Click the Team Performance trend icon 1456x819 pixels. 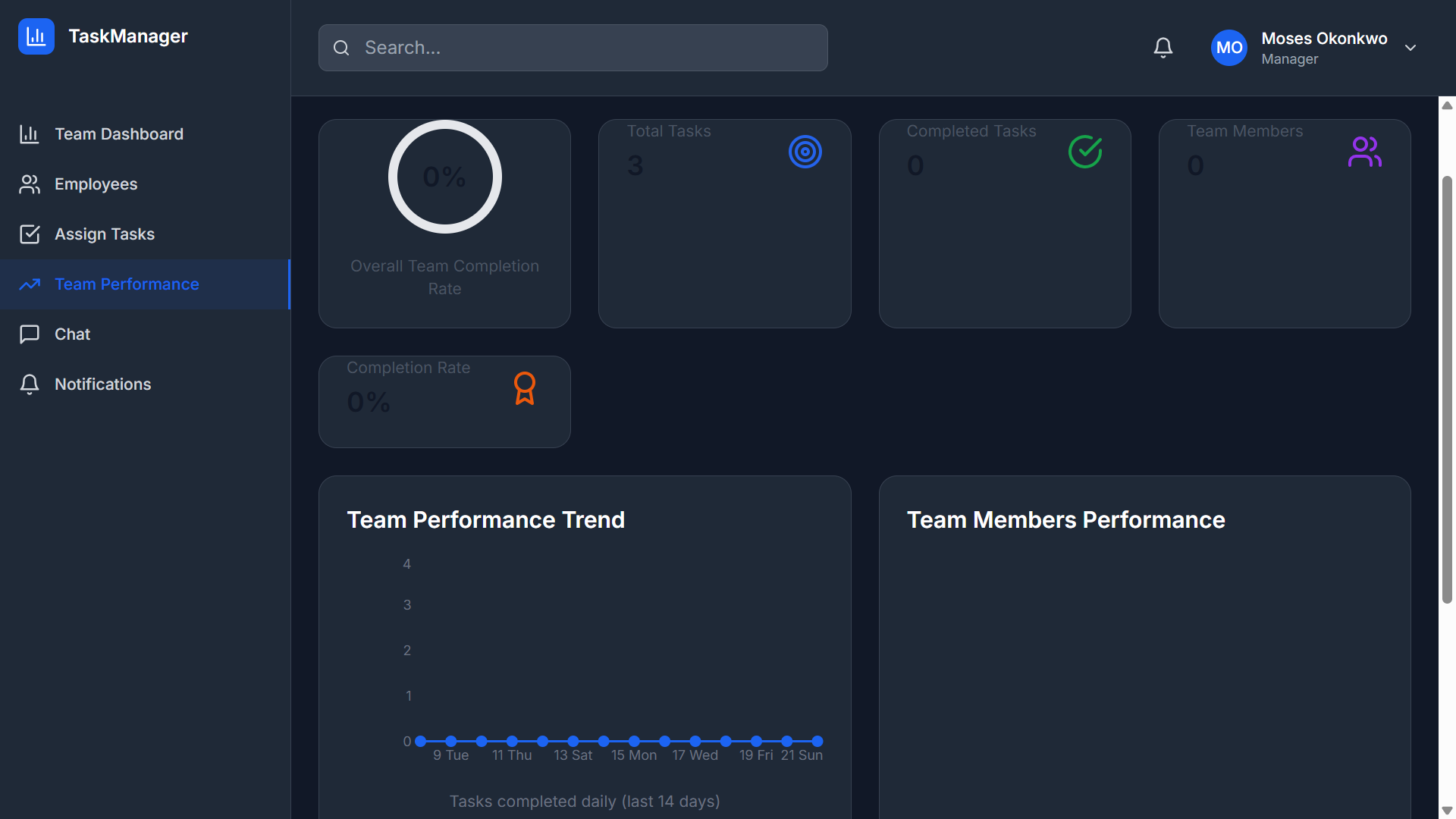point(30,284)
